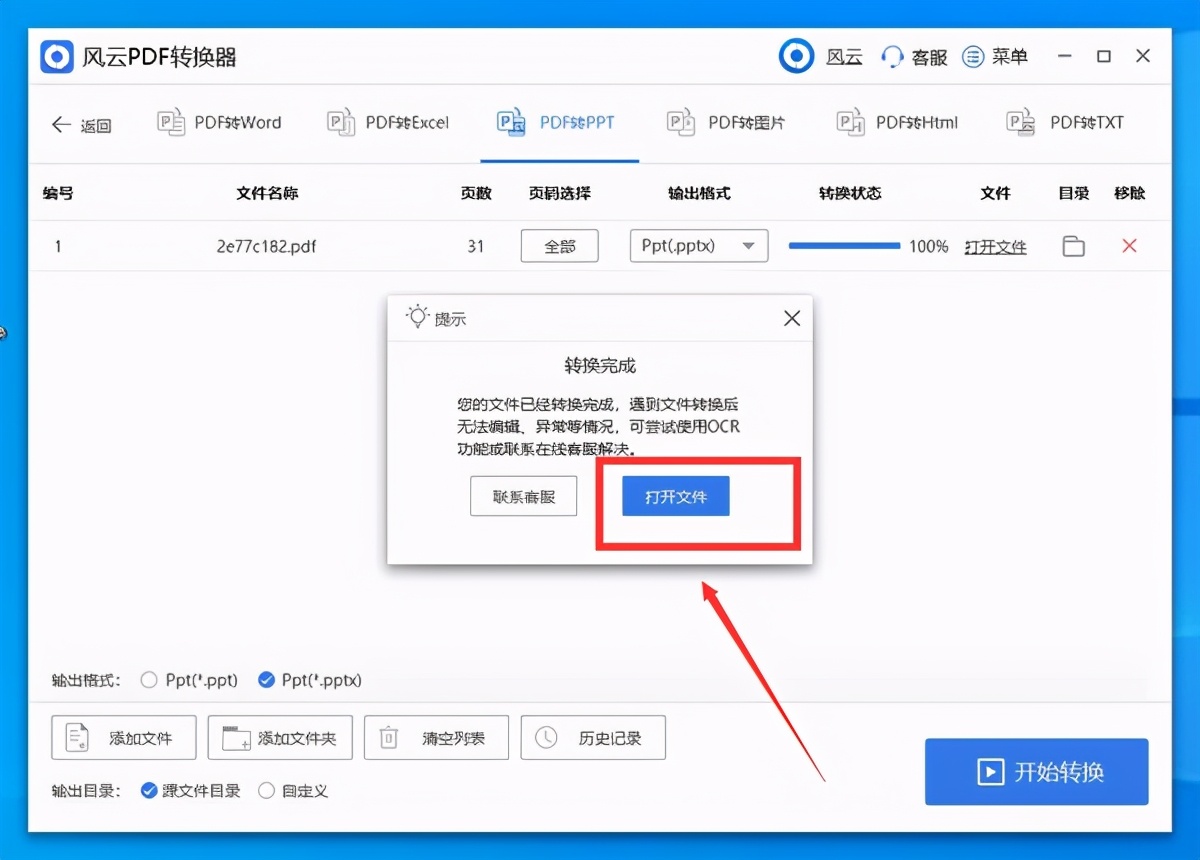
Task: Select the PDF转Word conversion tab icon
Action: pos(171,121)
